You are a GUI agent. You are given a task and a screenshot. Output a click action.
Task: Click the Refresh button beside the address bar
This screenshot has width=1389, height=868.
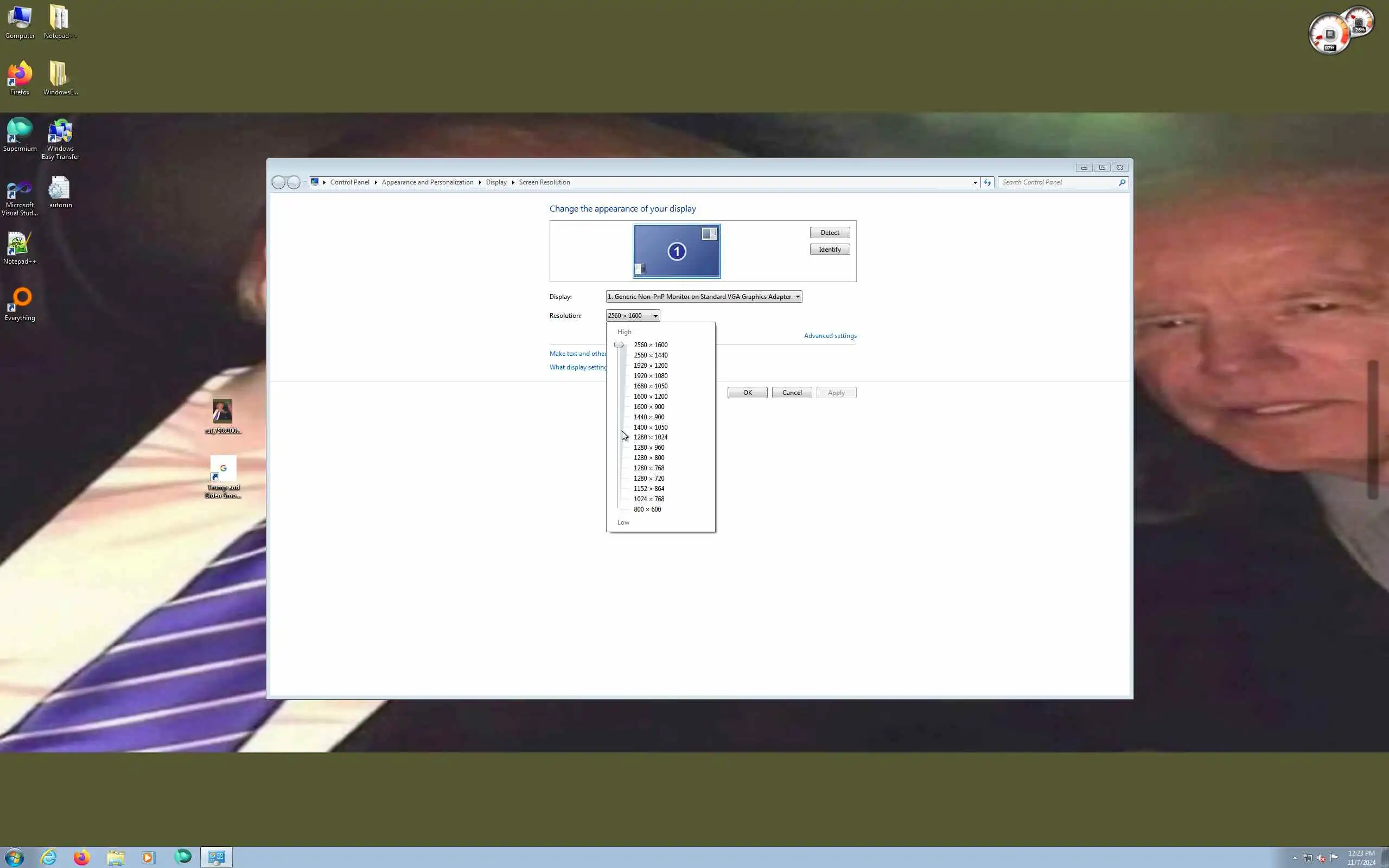[987, 182]
